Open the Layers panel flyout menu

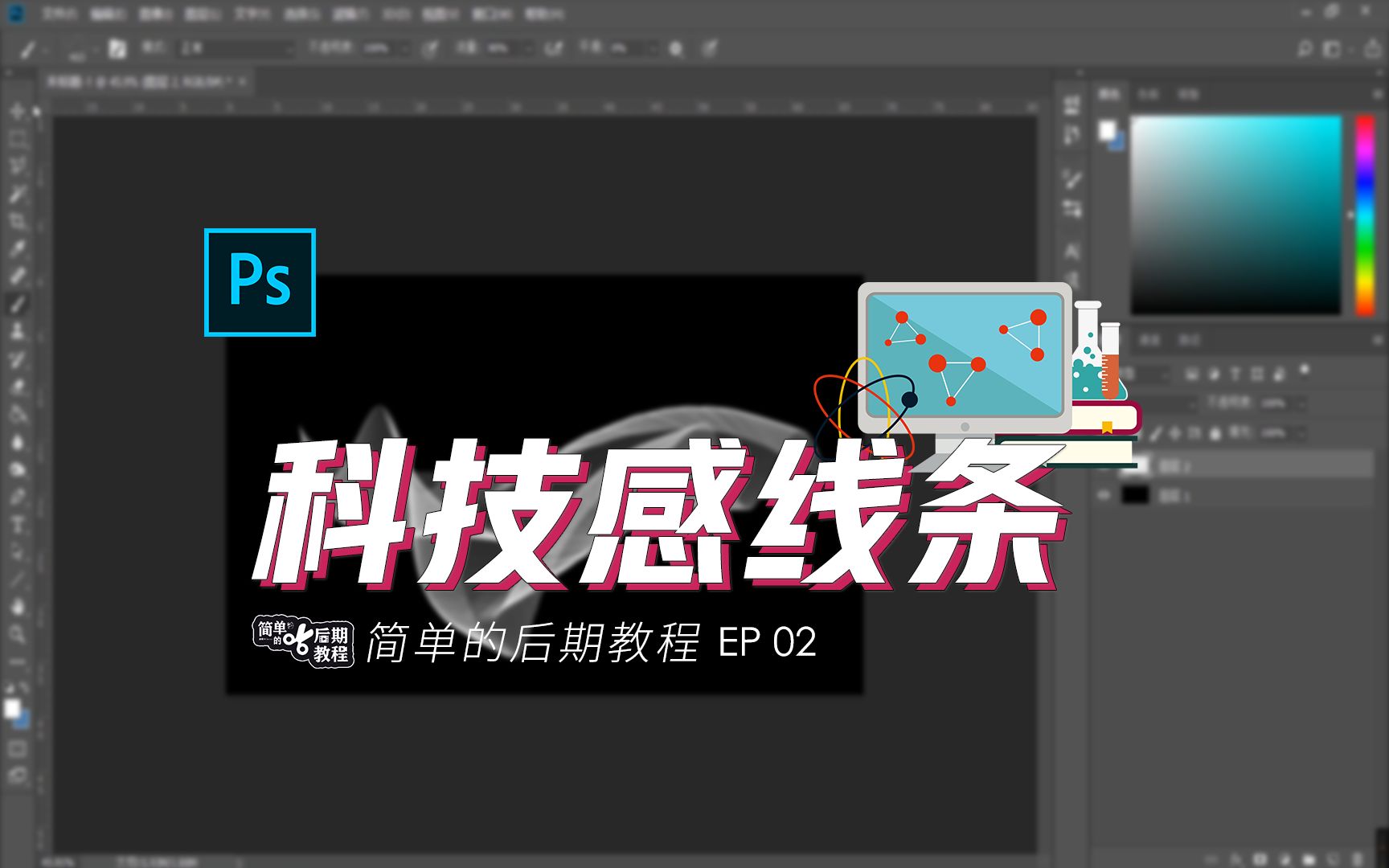point(1378,341)
